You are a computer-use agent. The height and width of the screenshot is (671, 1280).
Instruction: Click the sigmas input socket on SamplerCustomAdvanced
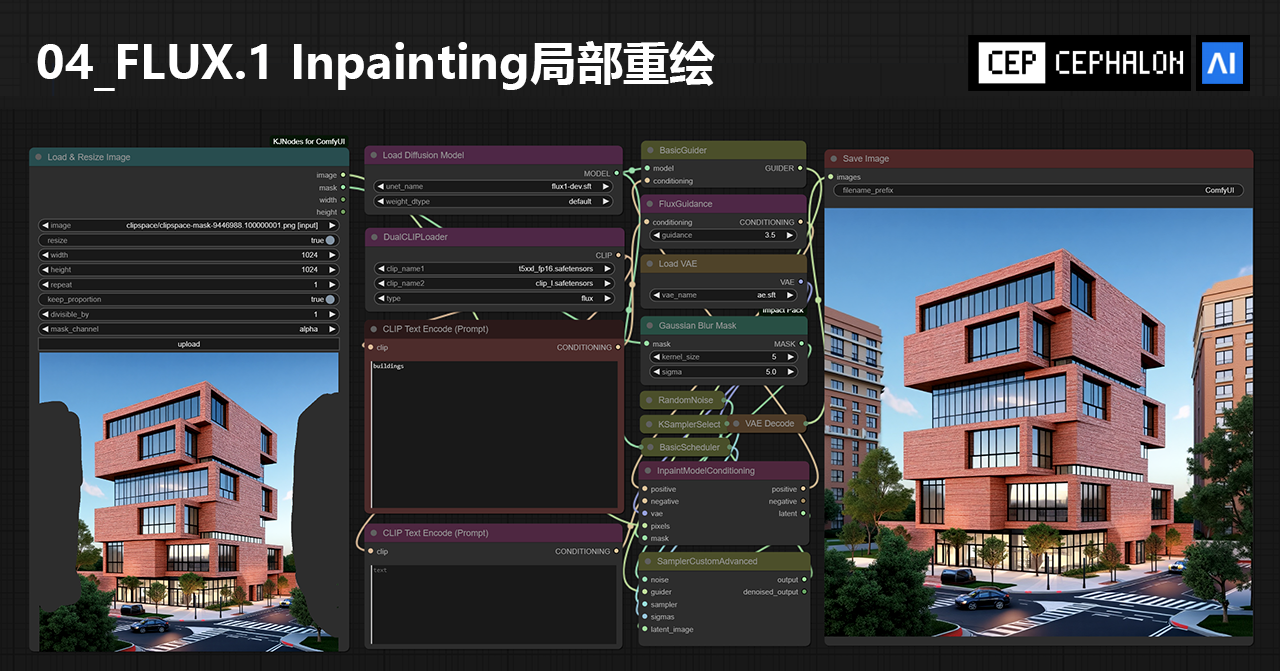pos(644,617)
